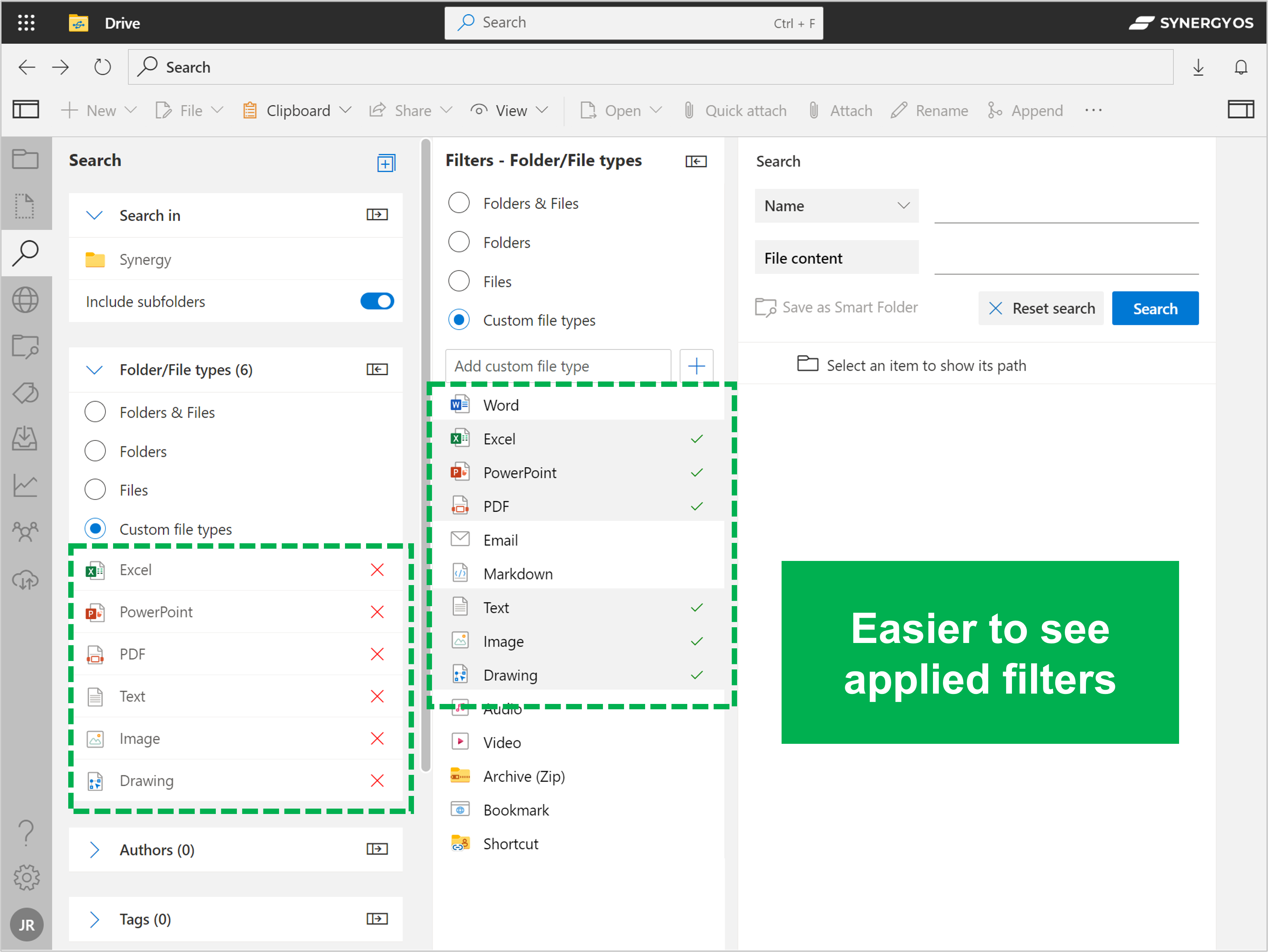Click Quick attach in toolbar
Image resolution: width=1268 pixels, height=952 pixels.
(x=735, y=110)
